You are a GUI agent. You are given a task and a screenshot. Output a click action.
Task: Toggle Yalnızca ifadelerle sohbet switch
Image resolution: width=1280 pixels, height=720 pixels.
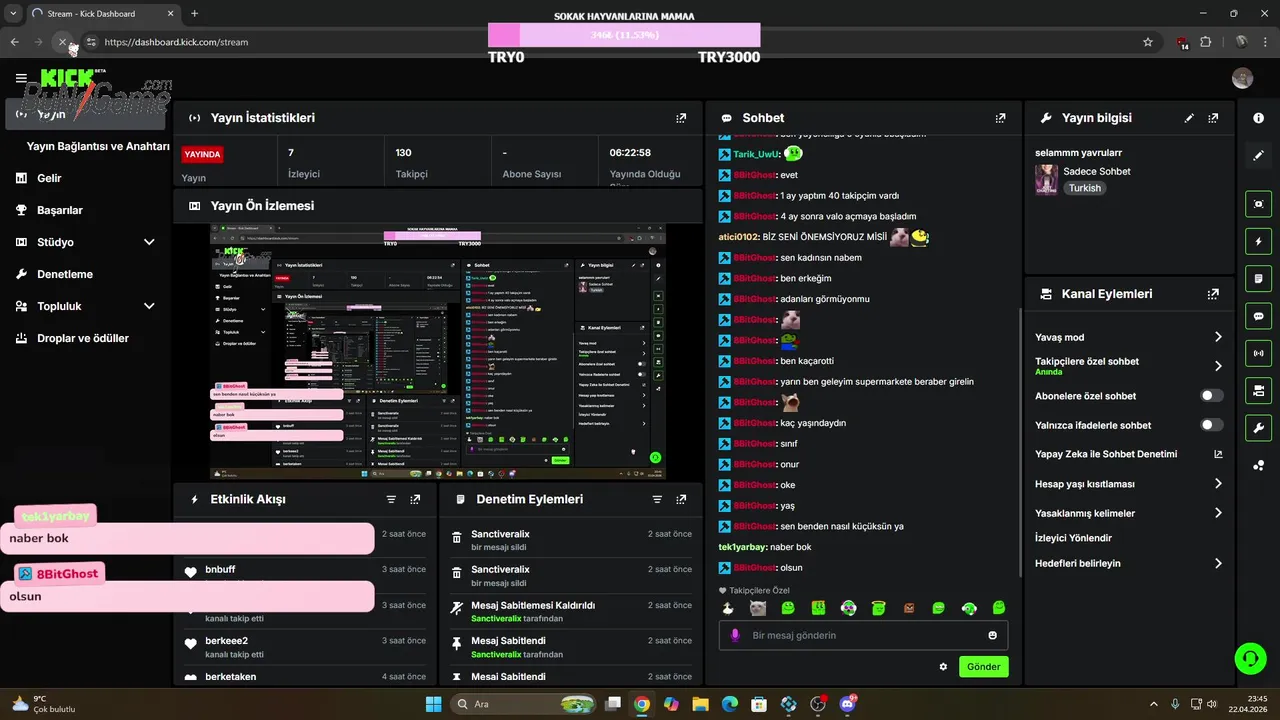click(x=1211, y=425)
